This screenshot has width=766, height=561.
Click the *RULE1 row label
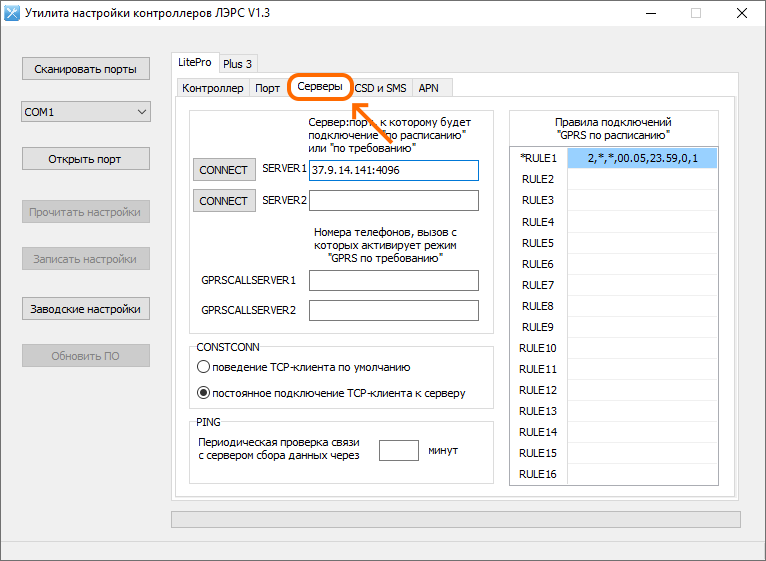538,158
